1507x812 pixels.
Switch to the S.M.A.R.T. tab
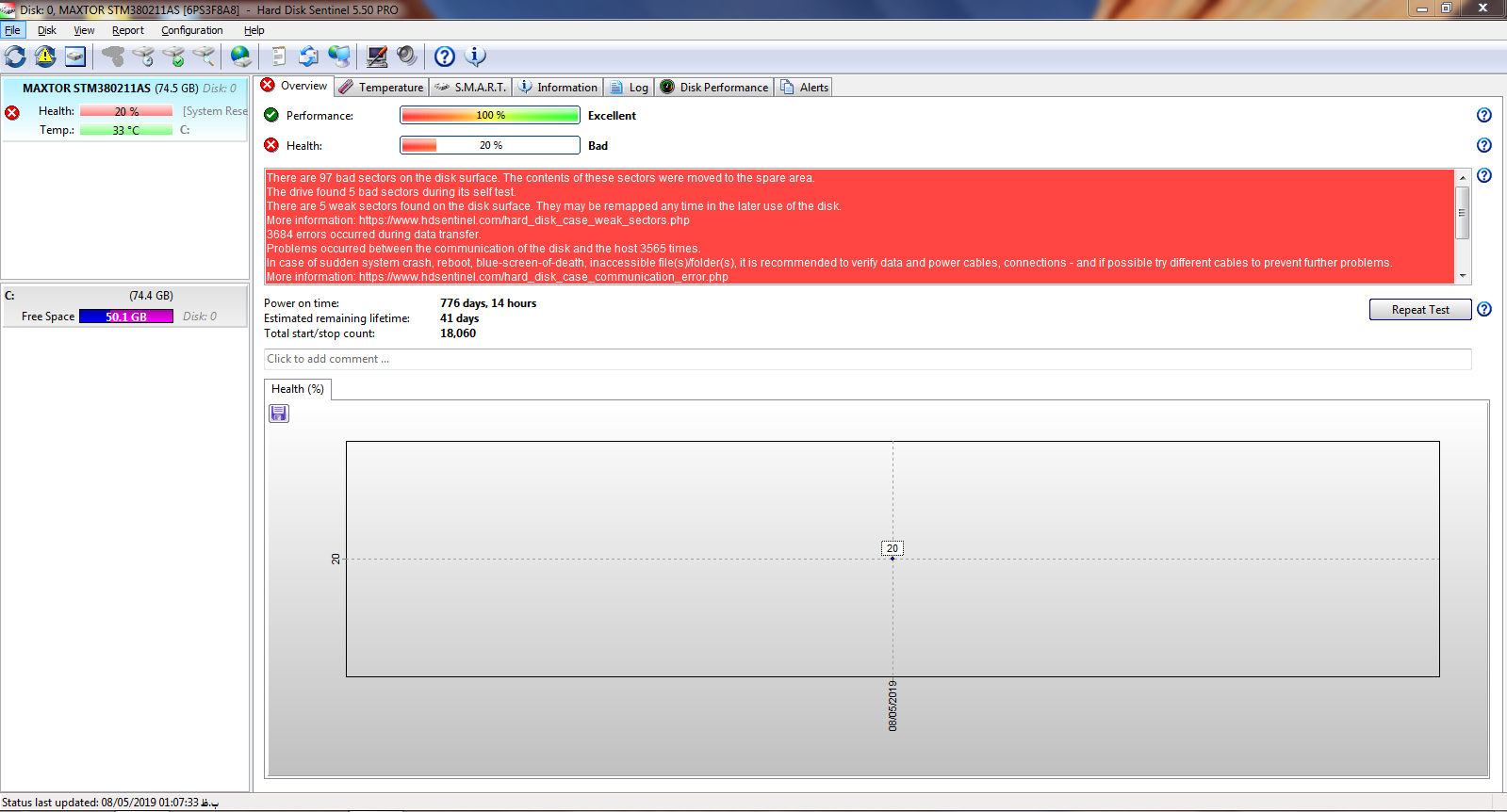(470, 87)
